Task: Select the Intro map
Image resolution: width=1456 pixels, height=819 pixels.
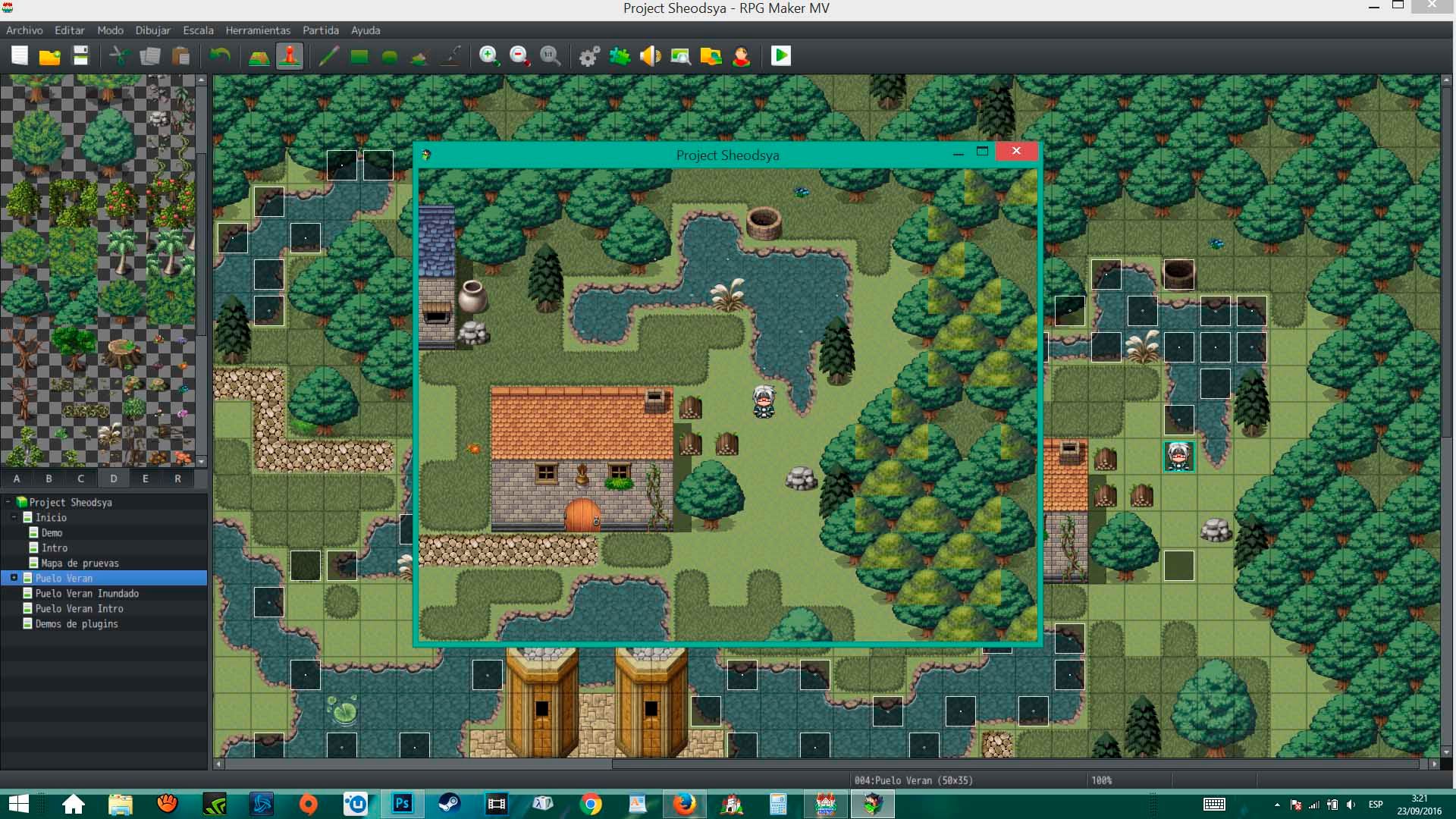Action: (x=55, y=548)
